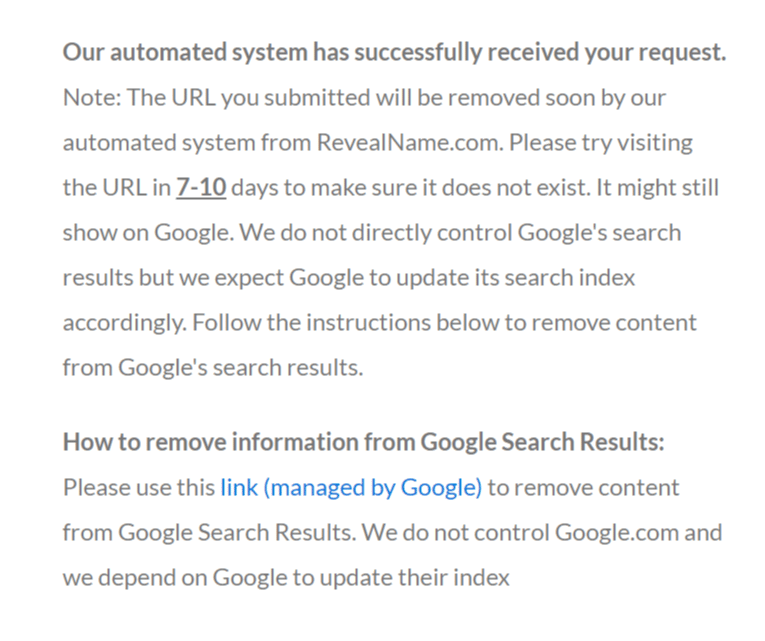Click the phrase 'to remove content' after link
Screen dimensions: 765x641
pyautogui.click(x=584, y=487)
